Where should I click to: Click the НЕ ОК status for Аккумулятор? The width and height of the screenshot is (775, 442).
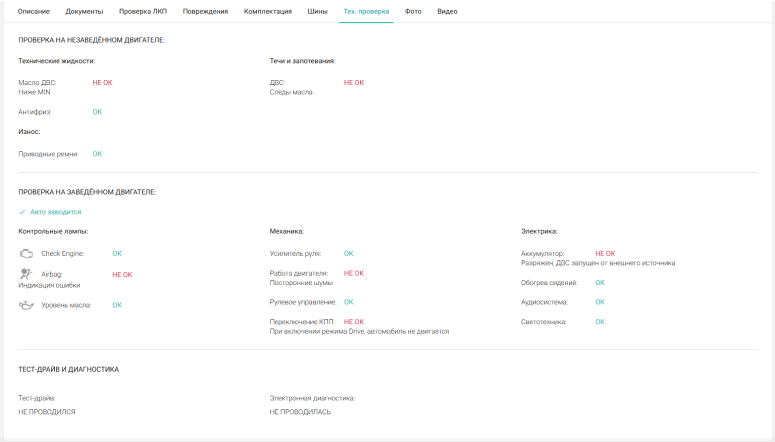click(x=605, y=254)
